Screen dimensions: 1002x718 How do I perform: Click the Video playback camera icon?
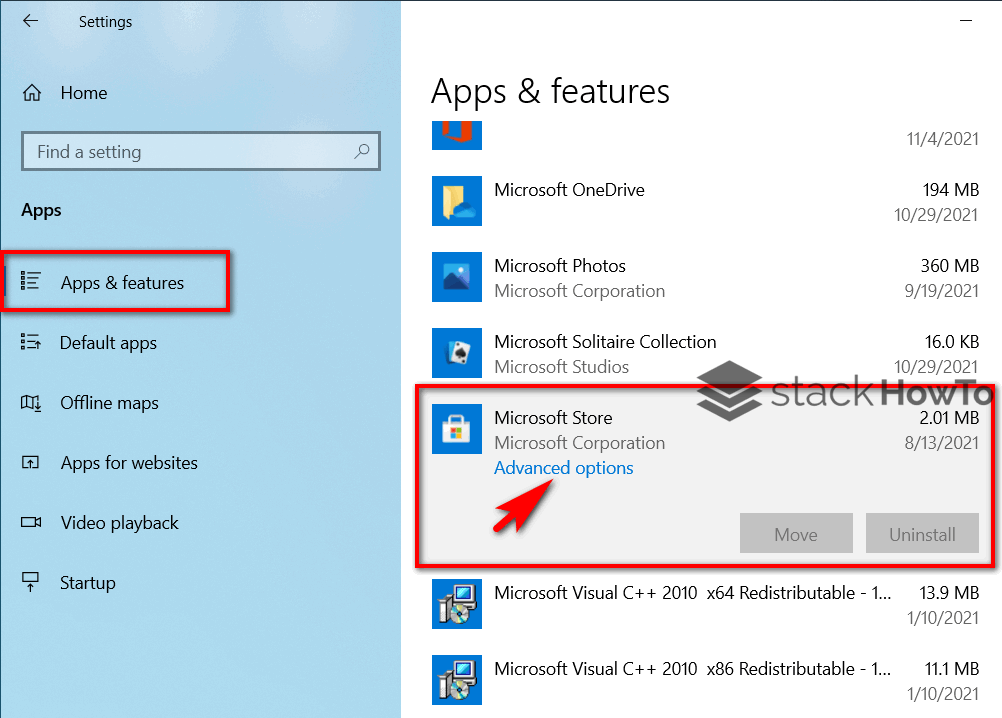pos(31,523)
